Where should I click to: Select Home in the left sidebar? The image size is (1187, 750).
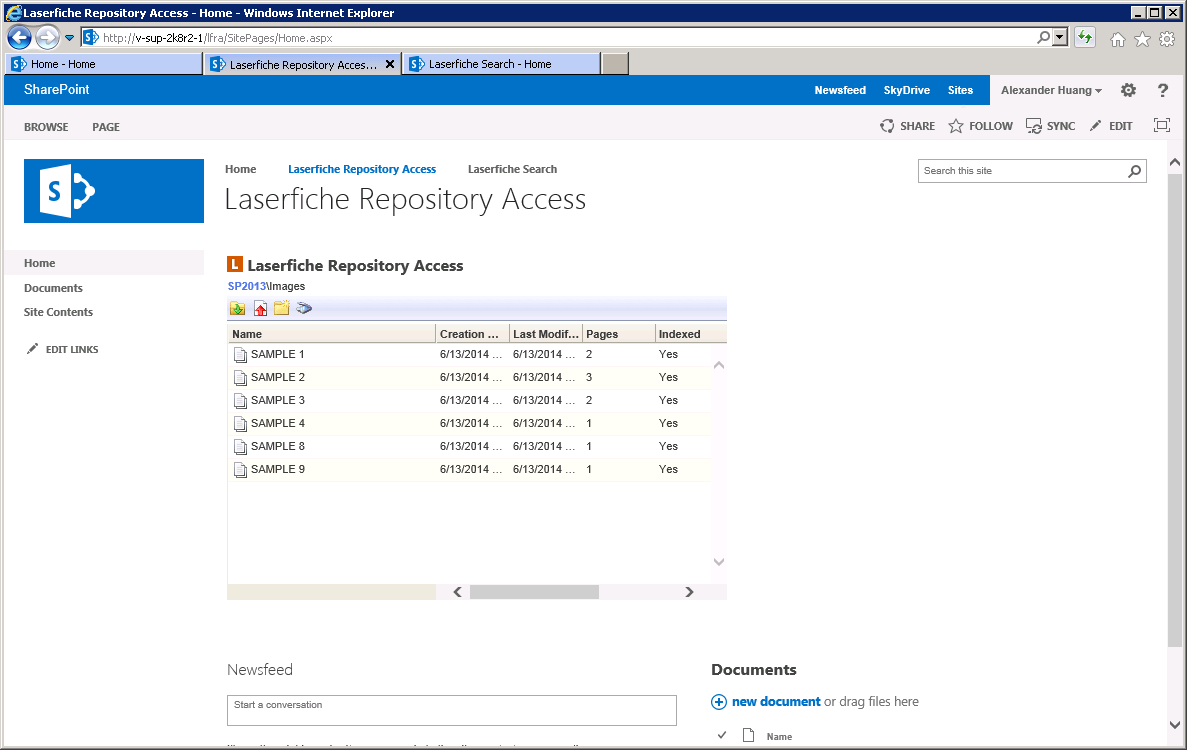coord(39,263)
